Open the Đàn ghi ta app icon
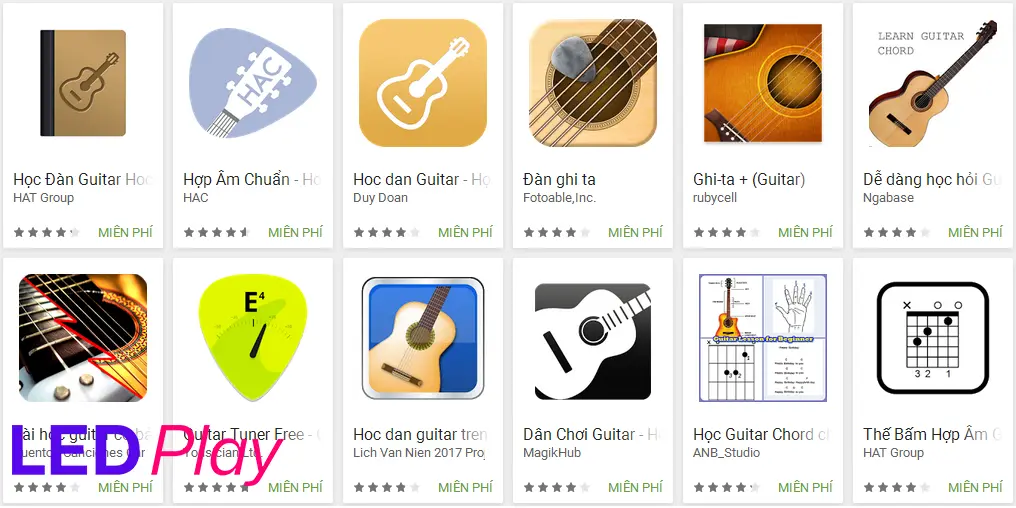This screenshot has width=1016, height=508. coord(593,83)
